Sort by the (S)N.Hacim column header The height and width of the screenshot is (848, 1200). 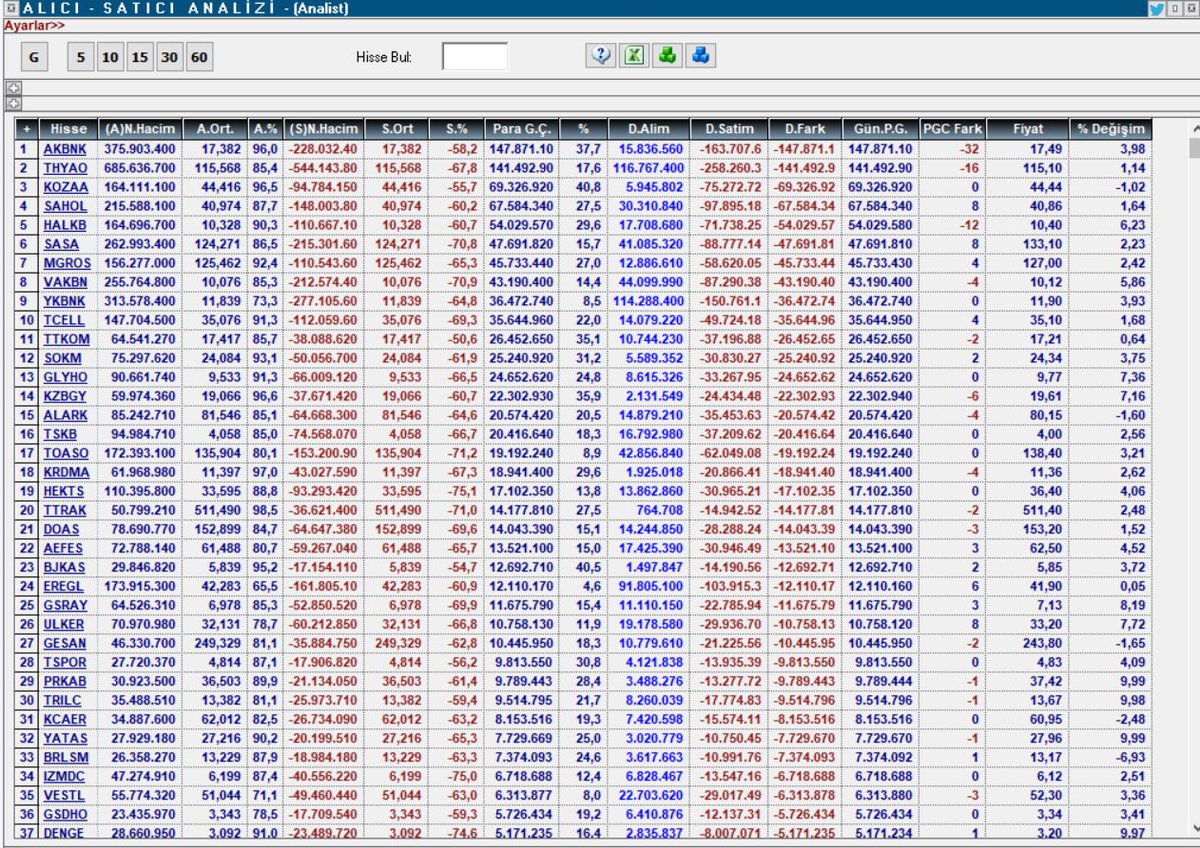[x=322, y=129]
